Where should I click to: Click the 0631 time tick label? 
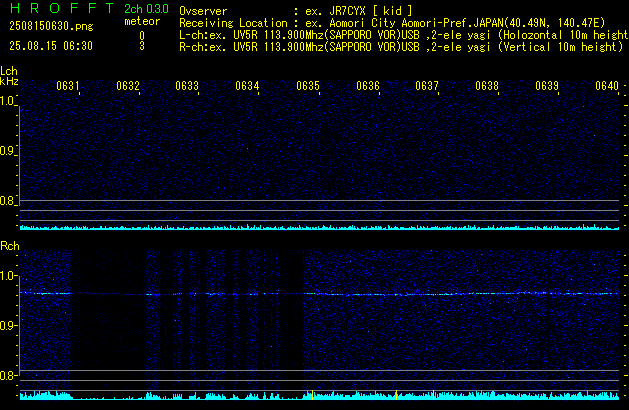point(68,86)
